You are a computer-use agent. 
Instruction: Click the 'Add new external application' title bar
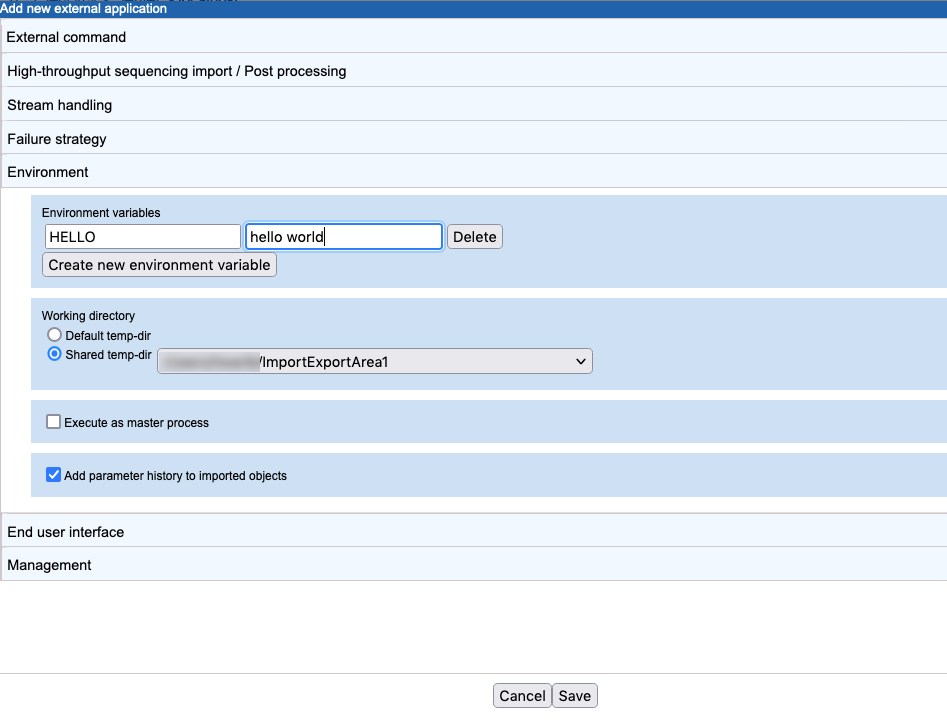pos(84,9)
